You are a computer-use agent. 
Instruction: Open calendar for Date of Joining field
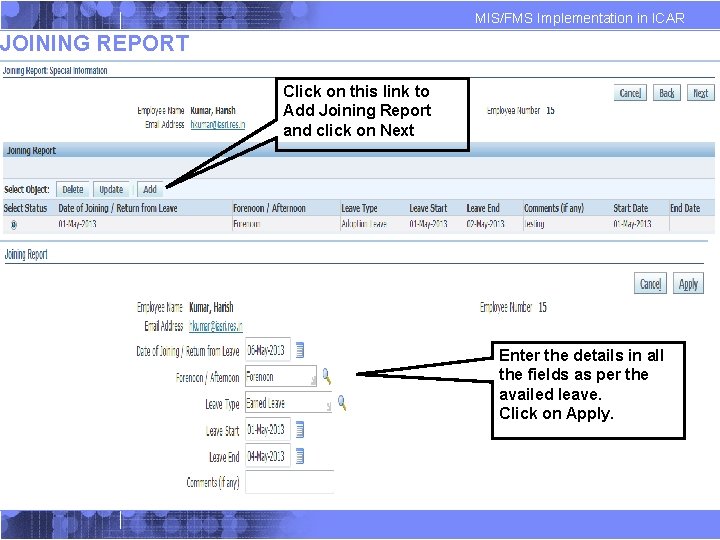tap(300, 350)
